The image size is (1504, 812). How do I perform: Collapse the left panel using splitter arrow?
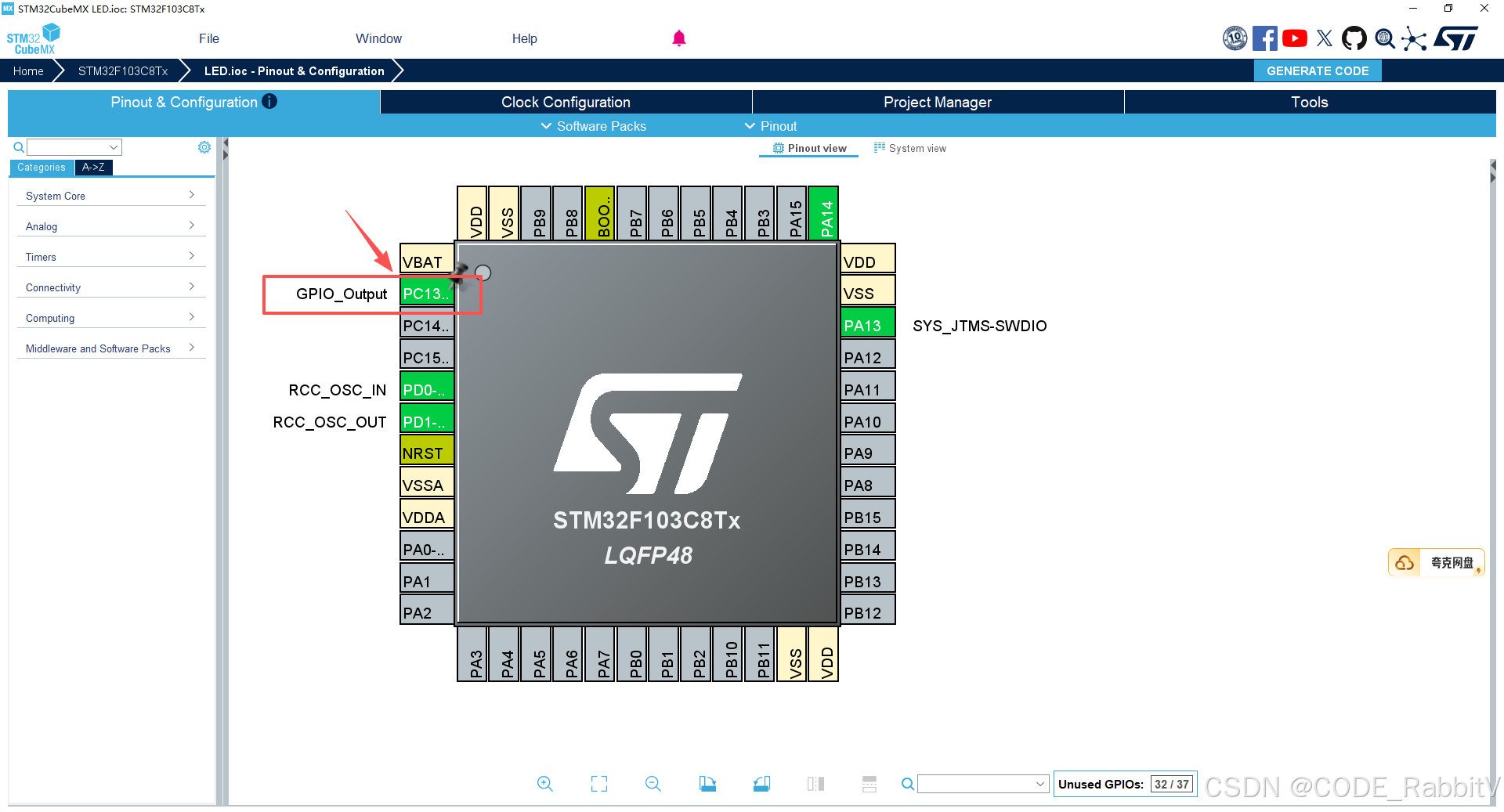click(225, 143)
